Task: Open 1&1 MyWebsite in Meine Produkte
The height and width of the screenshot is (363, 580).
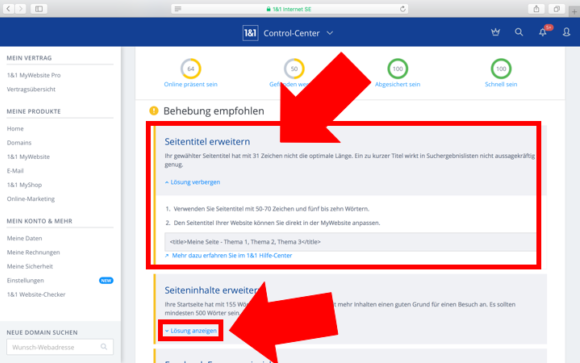Action: tap(28, 157)
